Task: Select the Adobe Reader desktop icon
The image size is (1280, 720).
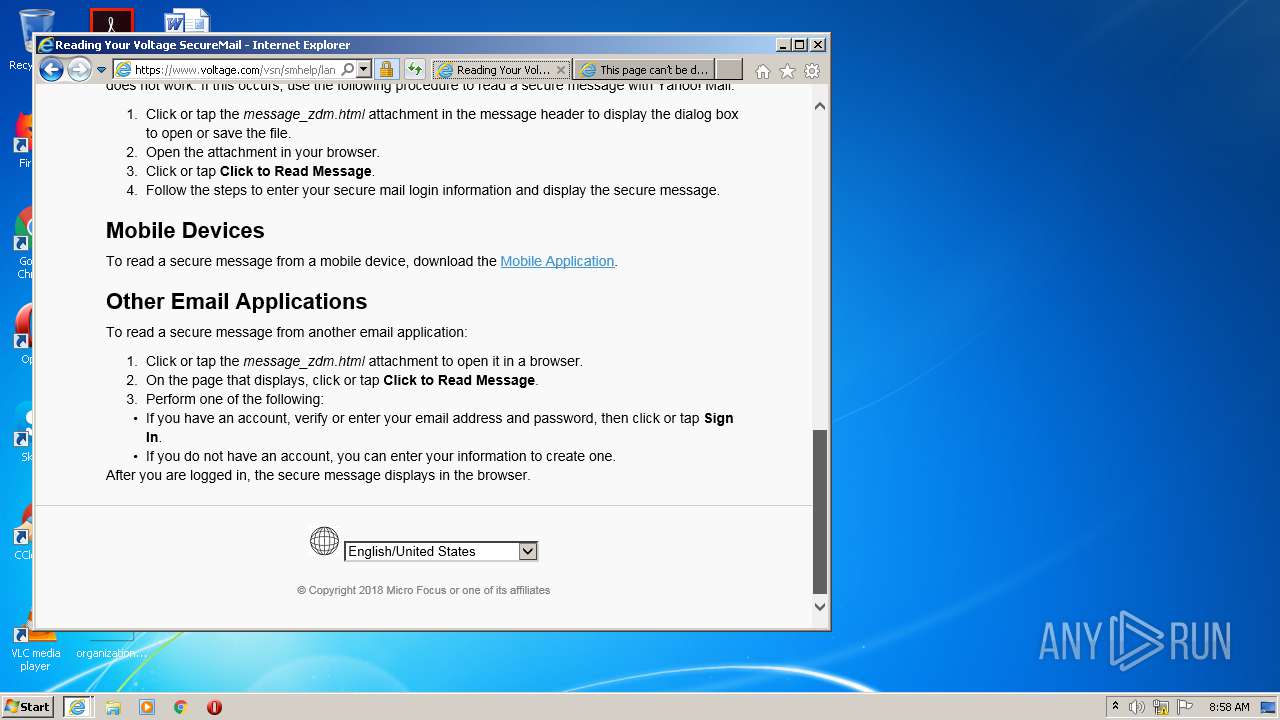Action: (x=111, y=20)
